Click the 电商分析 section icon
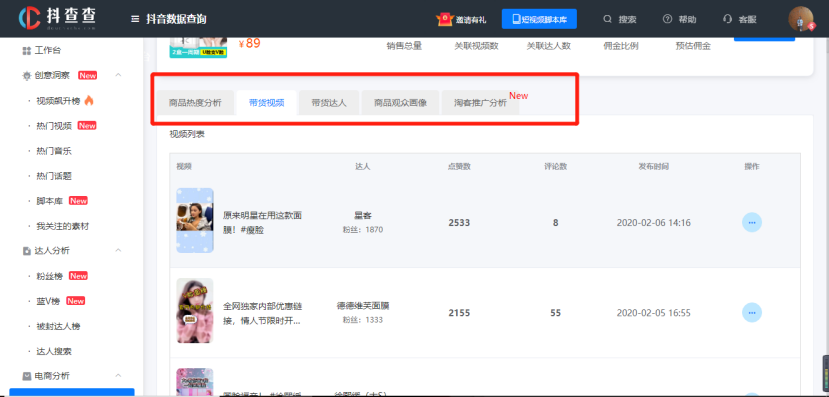This screenshot has height=397, width=829. [26, 376]
